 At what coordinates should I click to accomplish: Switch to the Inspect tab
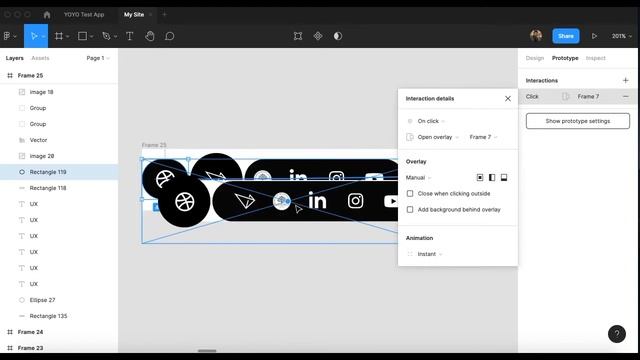click(596, 58)
